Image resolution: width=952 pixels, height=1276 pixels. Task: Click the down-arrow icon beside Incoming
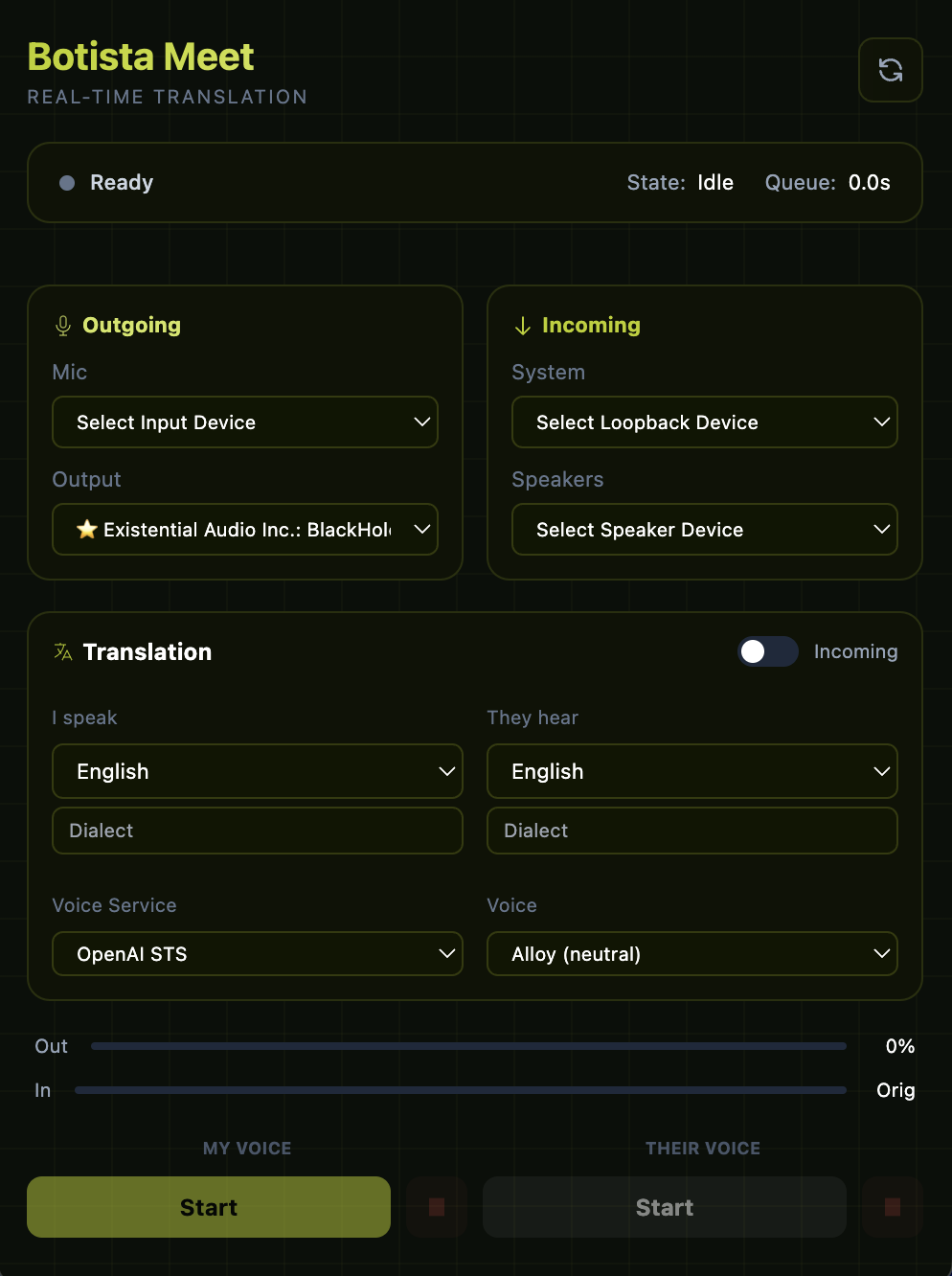click(x=522, y=326)
